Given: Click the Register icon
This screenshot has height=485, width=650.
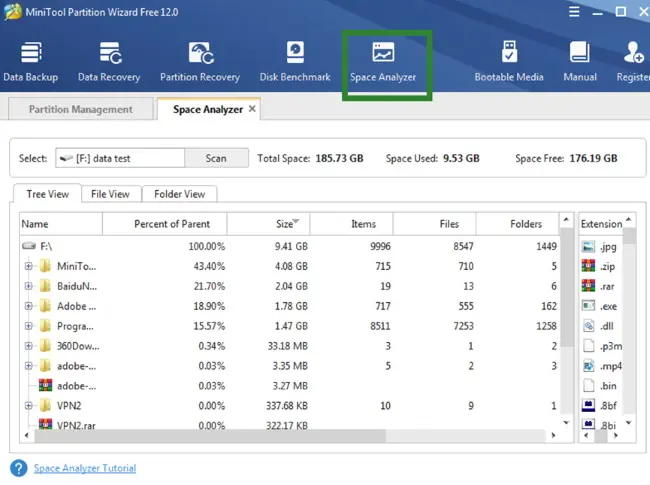Looking at the screenshot, I should tap(633, 61).
